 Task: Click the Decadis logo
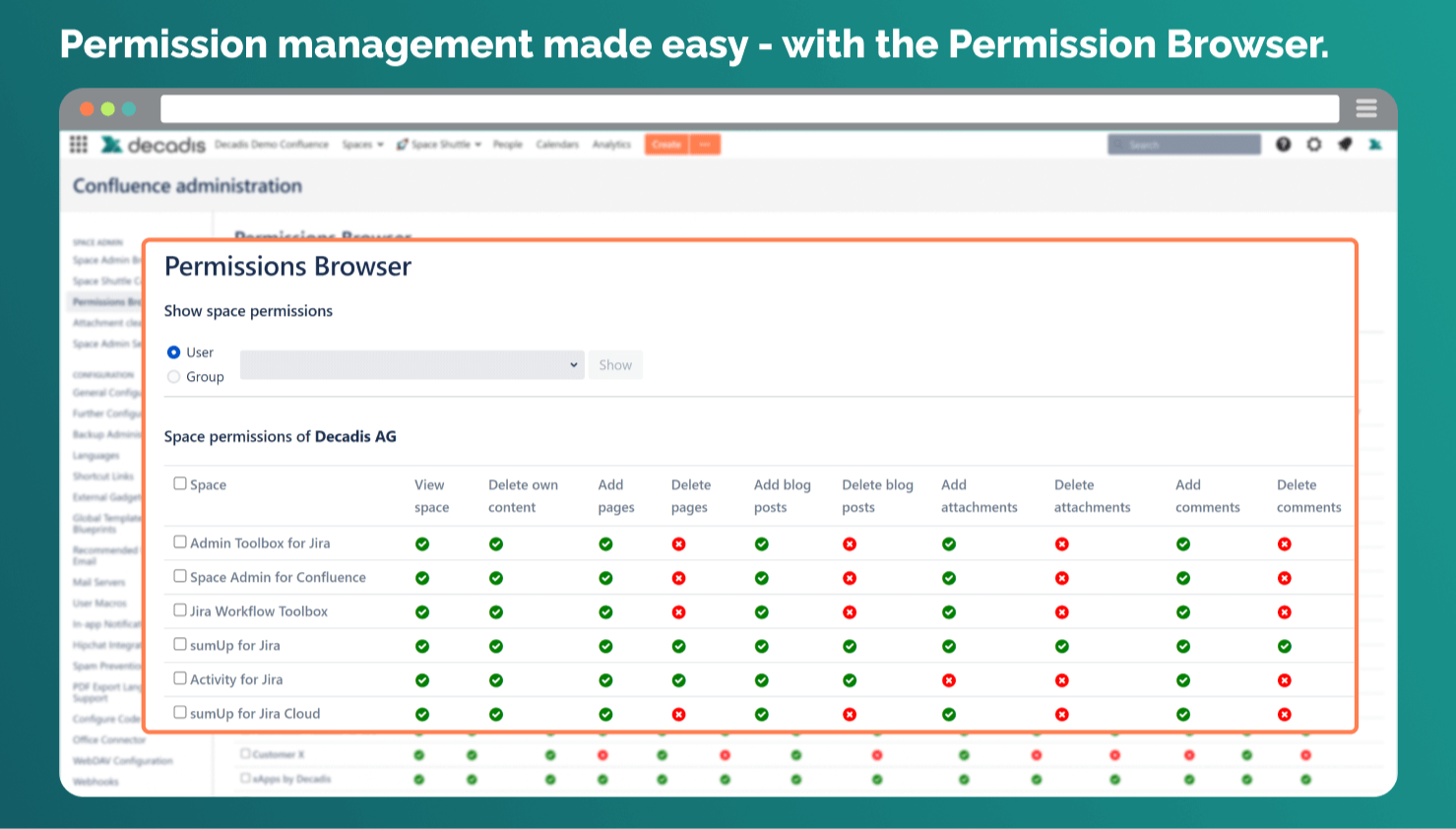pyautogui.click(x=154, y=145)
